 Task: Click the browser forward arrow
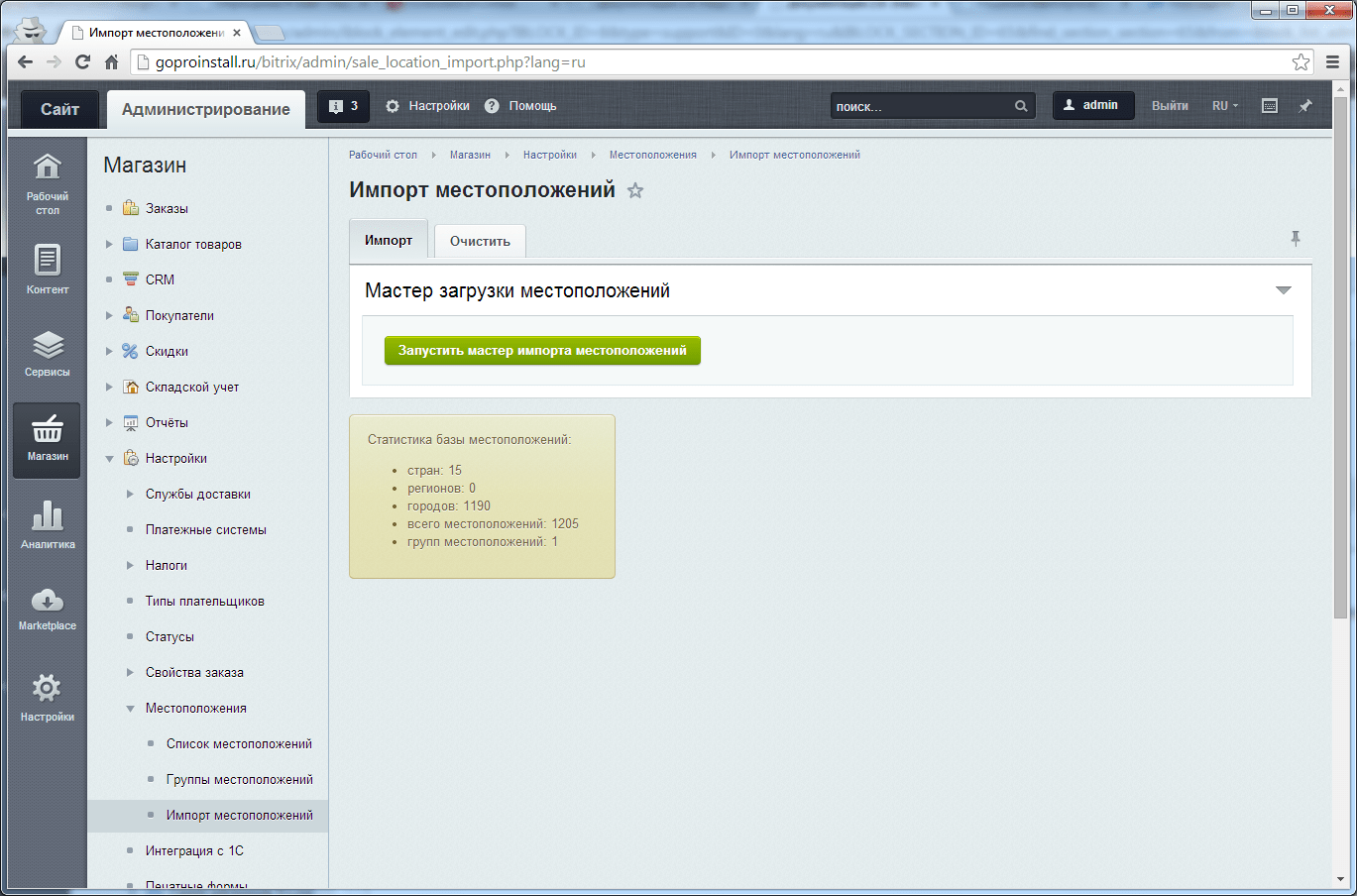pyautogui.click(x=54, y=61)
